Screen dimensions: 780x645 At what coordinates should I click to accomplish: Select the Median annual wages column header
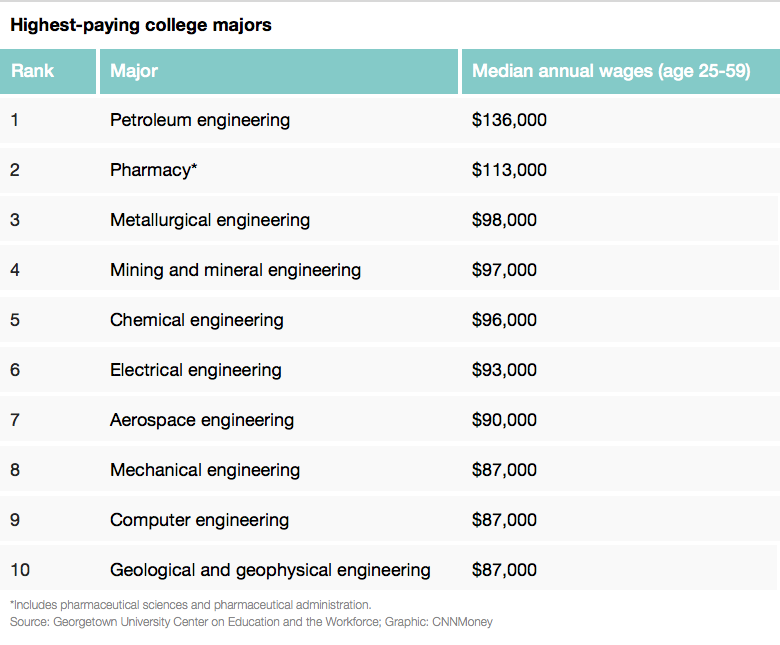610,71
